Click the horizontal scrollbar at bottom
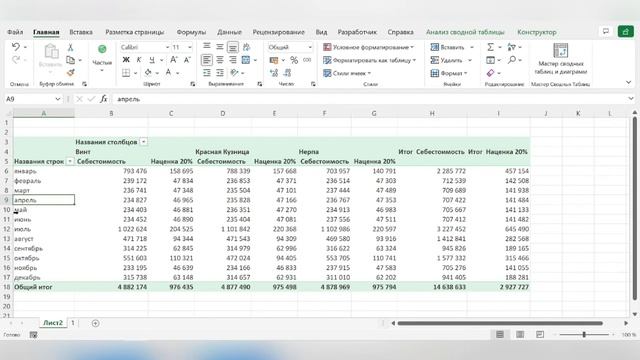The width and height of the screenshot is (640, 360). click(x=500, y=323)
